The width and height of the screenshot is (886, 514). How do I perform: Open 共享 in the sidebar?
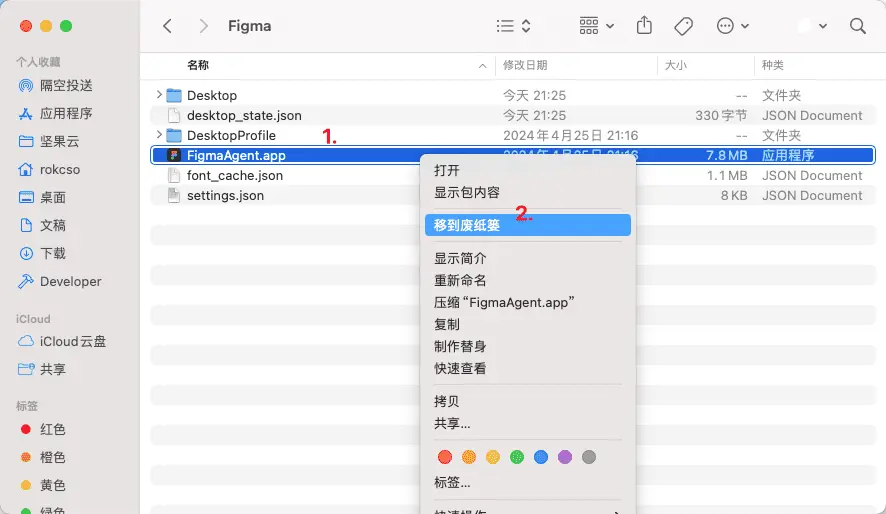click(x=42, y=369)
